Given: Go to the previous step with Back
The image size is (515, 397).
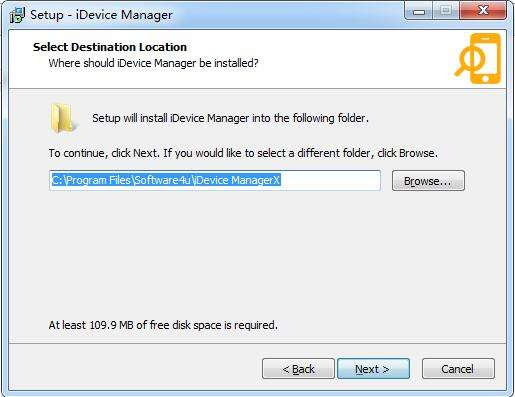Looking at the screenshot, I should (298, 369).
